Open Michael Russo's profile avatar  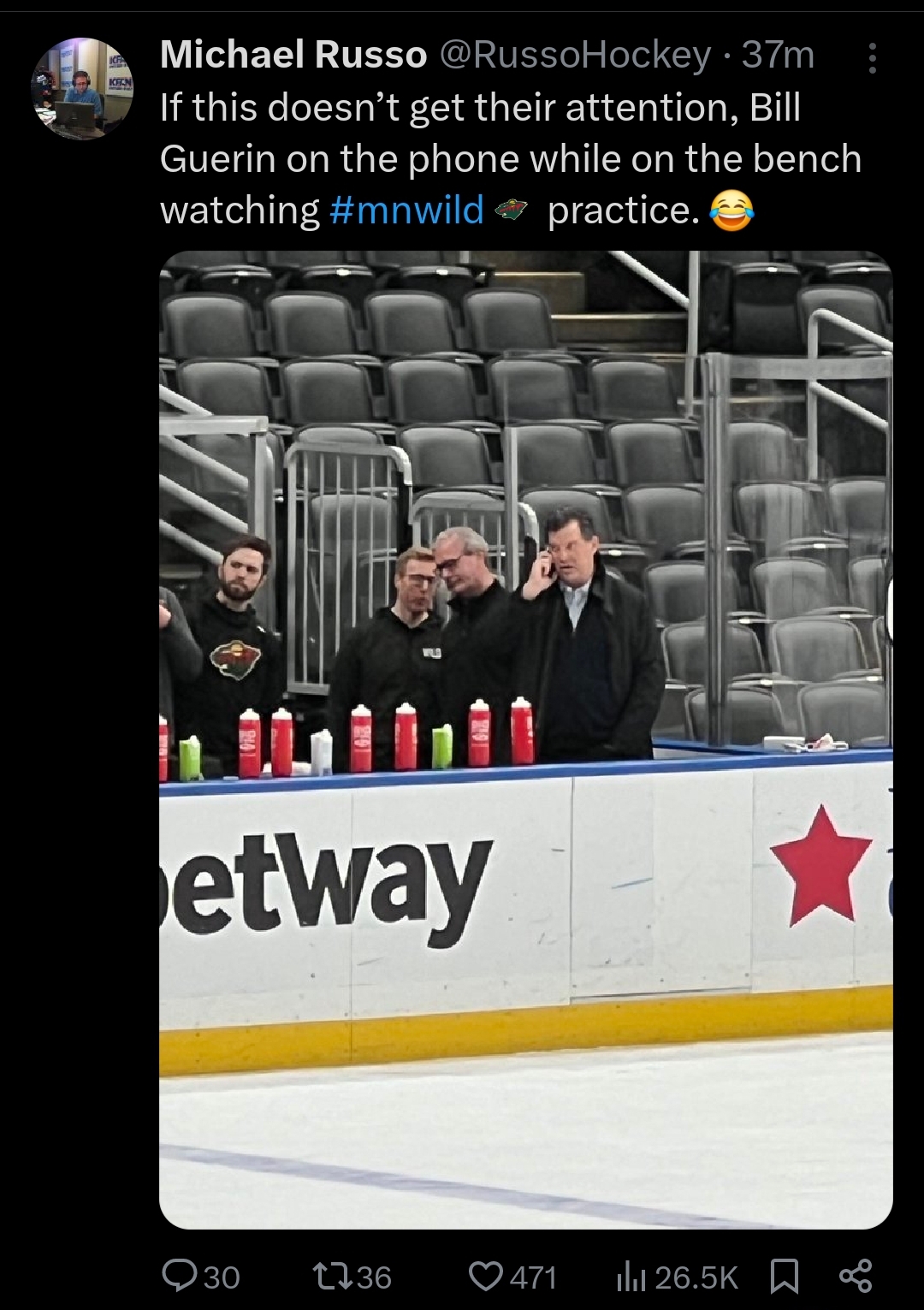82,88
